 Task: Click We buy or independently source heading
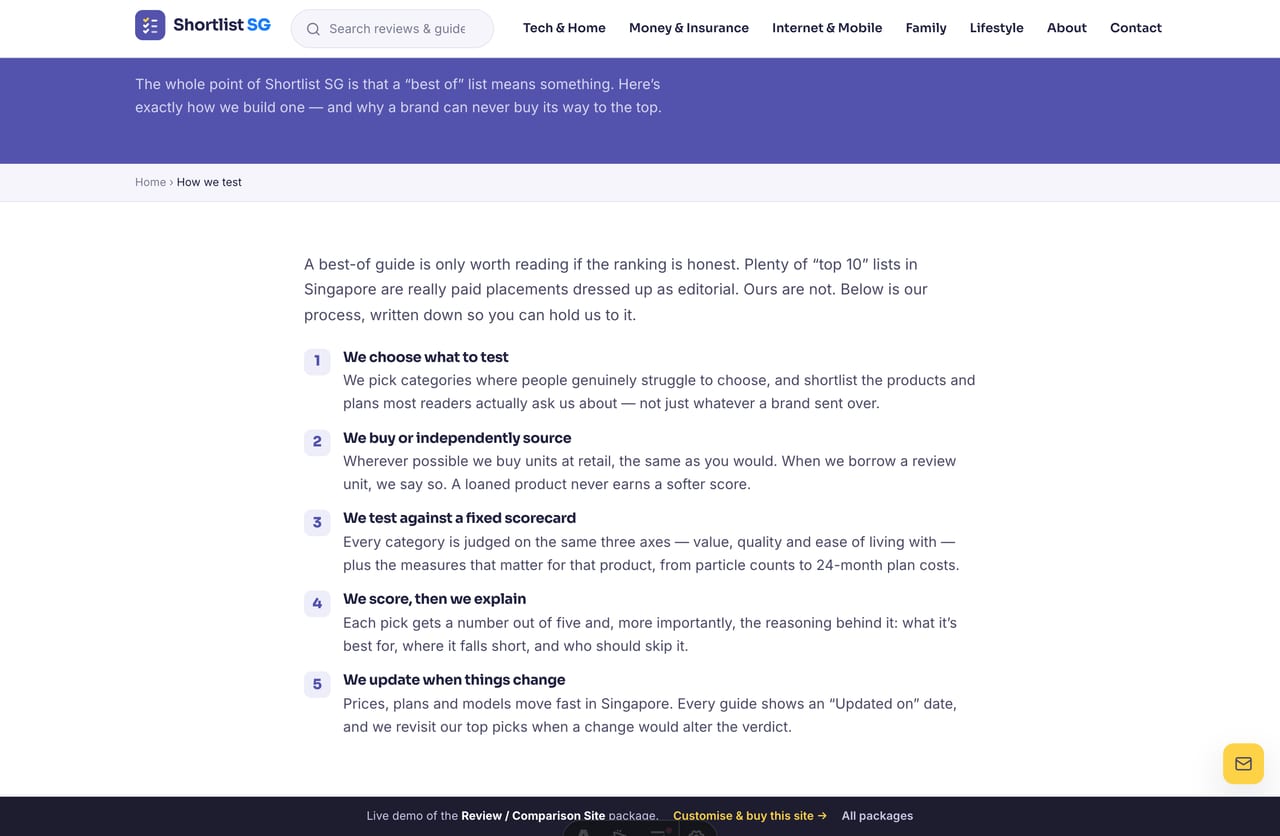tap(457, 438)
